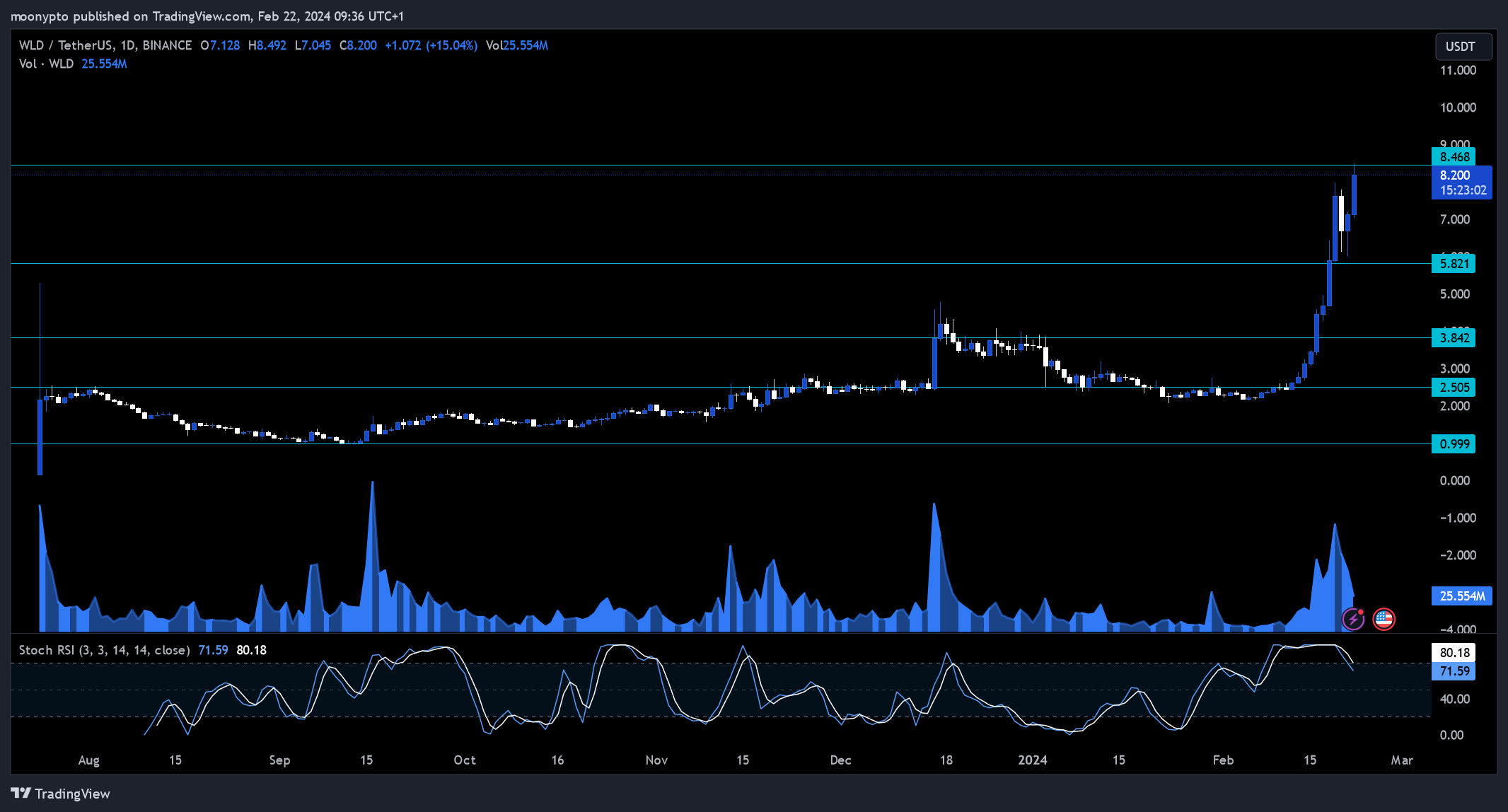This screenshot has height=812, width=1508.
Task: Open the USDT currency selector
Action: 1463,46
